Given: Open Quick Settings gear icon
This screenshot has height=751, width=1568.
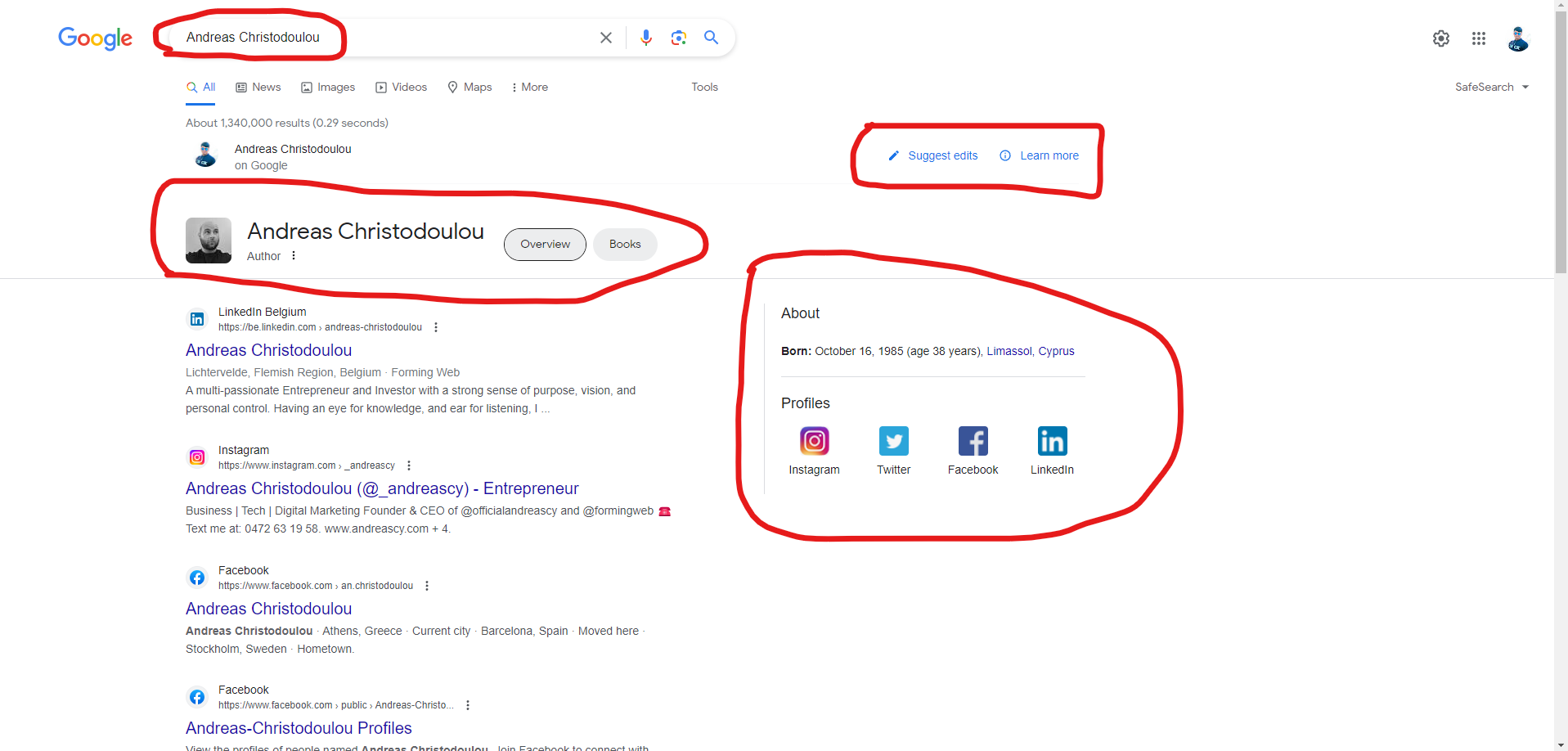Looking at the screenshot, I should click(1441, 38).
